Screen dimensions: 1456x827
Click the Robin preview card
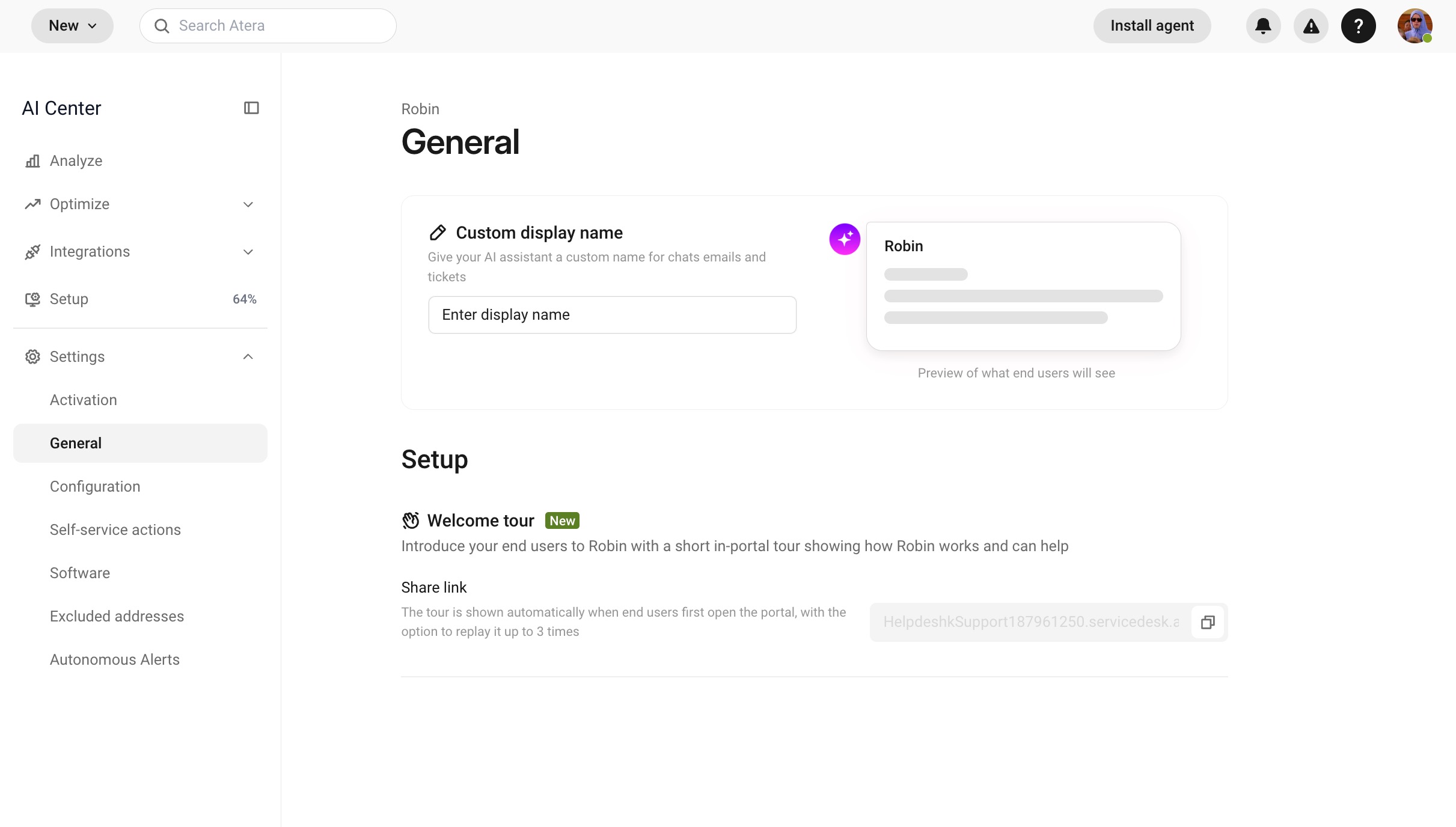point(1023,287)
